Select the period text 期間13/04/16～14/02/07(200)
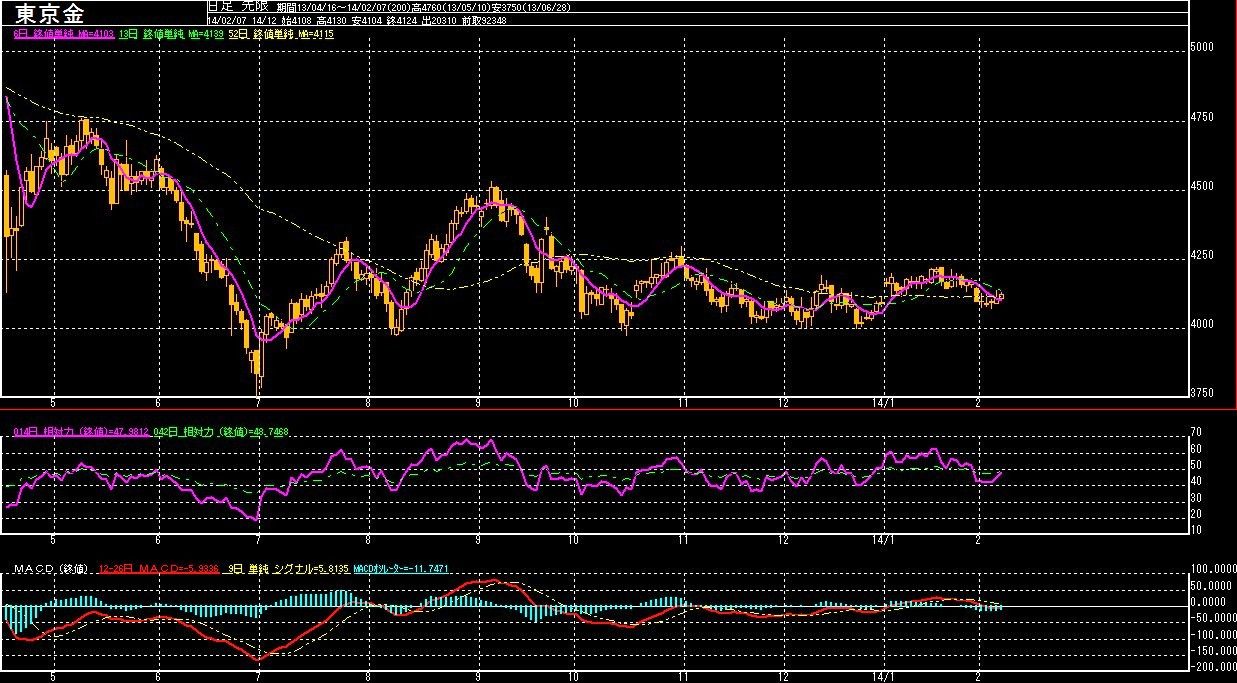This screenshot has height=683, width=1237. [x=343, y=8]
